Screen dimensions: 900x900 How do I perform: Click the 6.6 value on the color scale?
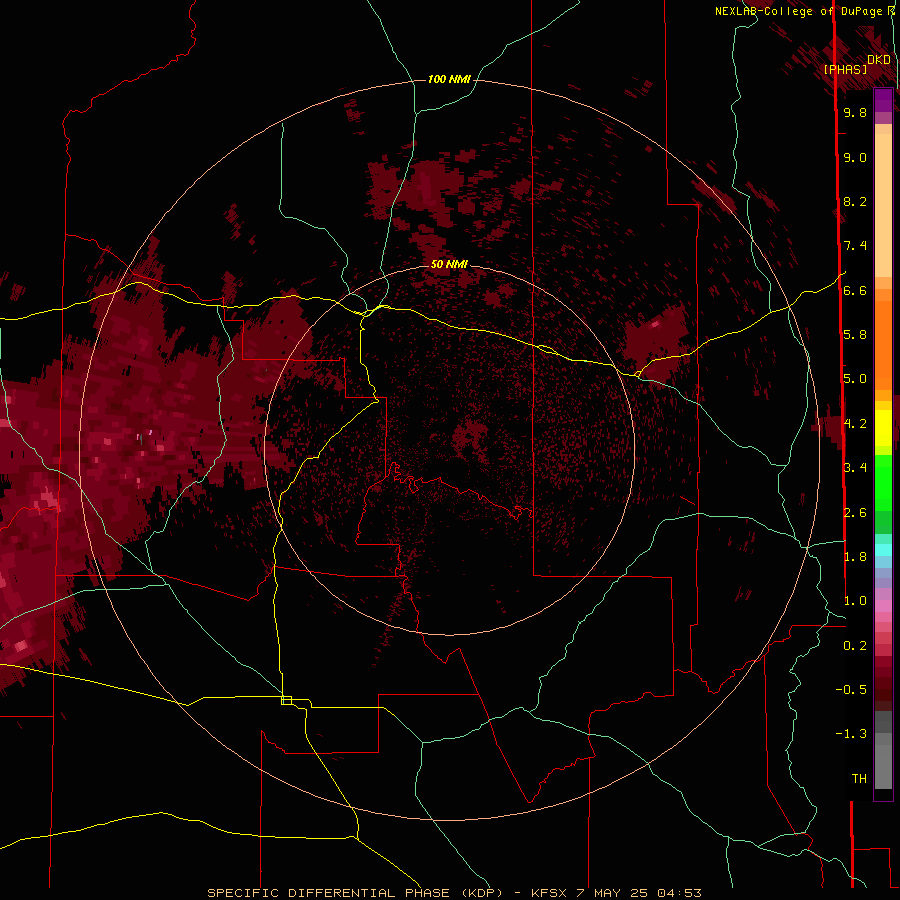tap(855, 291)
